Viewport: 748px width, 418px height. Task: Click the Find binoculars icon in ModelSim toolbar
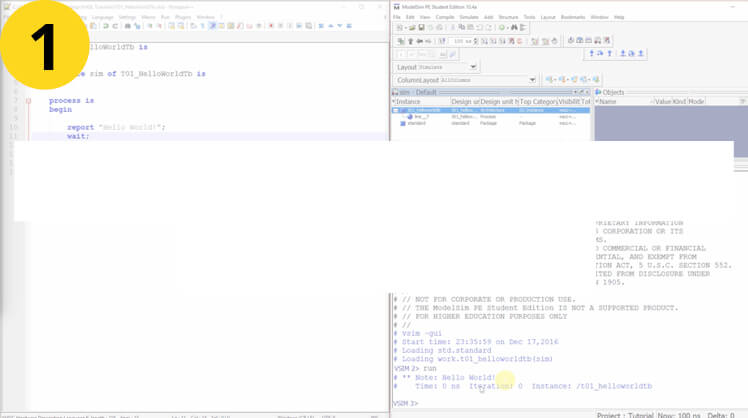click(514, 27)
